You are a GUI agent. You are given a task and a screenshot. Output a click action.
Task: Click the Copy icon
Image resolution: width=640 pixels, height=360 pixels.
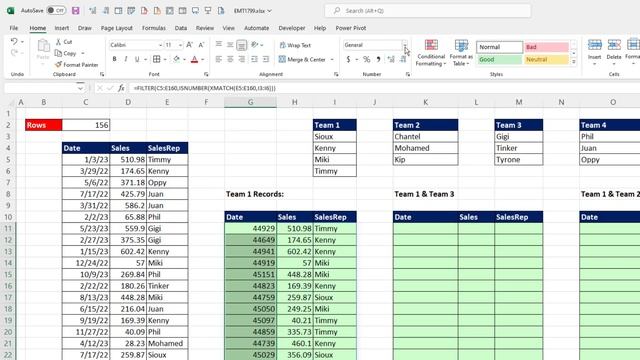coord(58,53)
